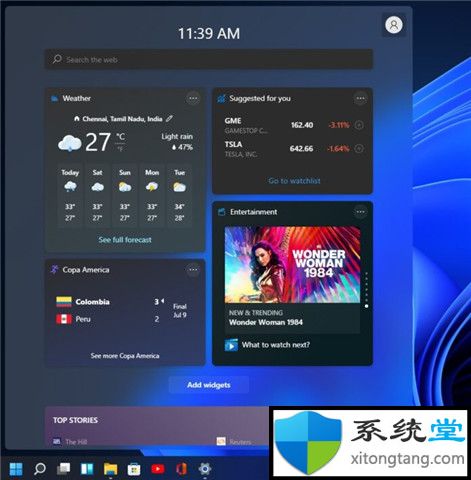Select the Mon forecast column
The width and height of the screenshot is (471, 480).
click(152, 195)
